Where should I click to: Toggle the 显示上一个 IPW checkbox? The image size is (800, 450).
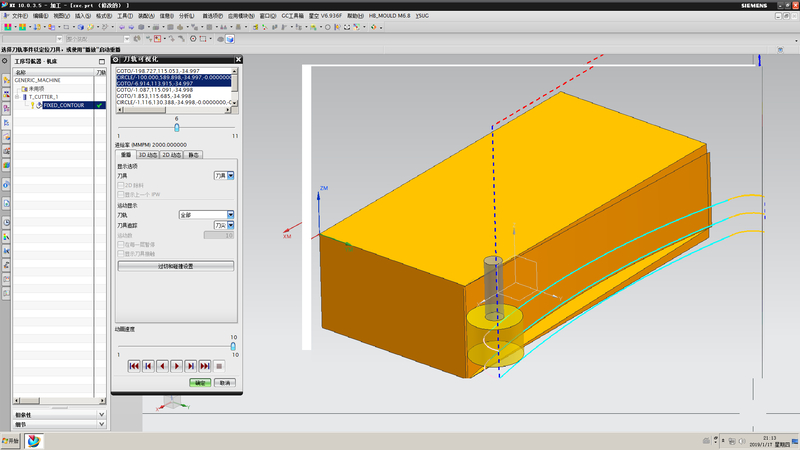point(121,194)
